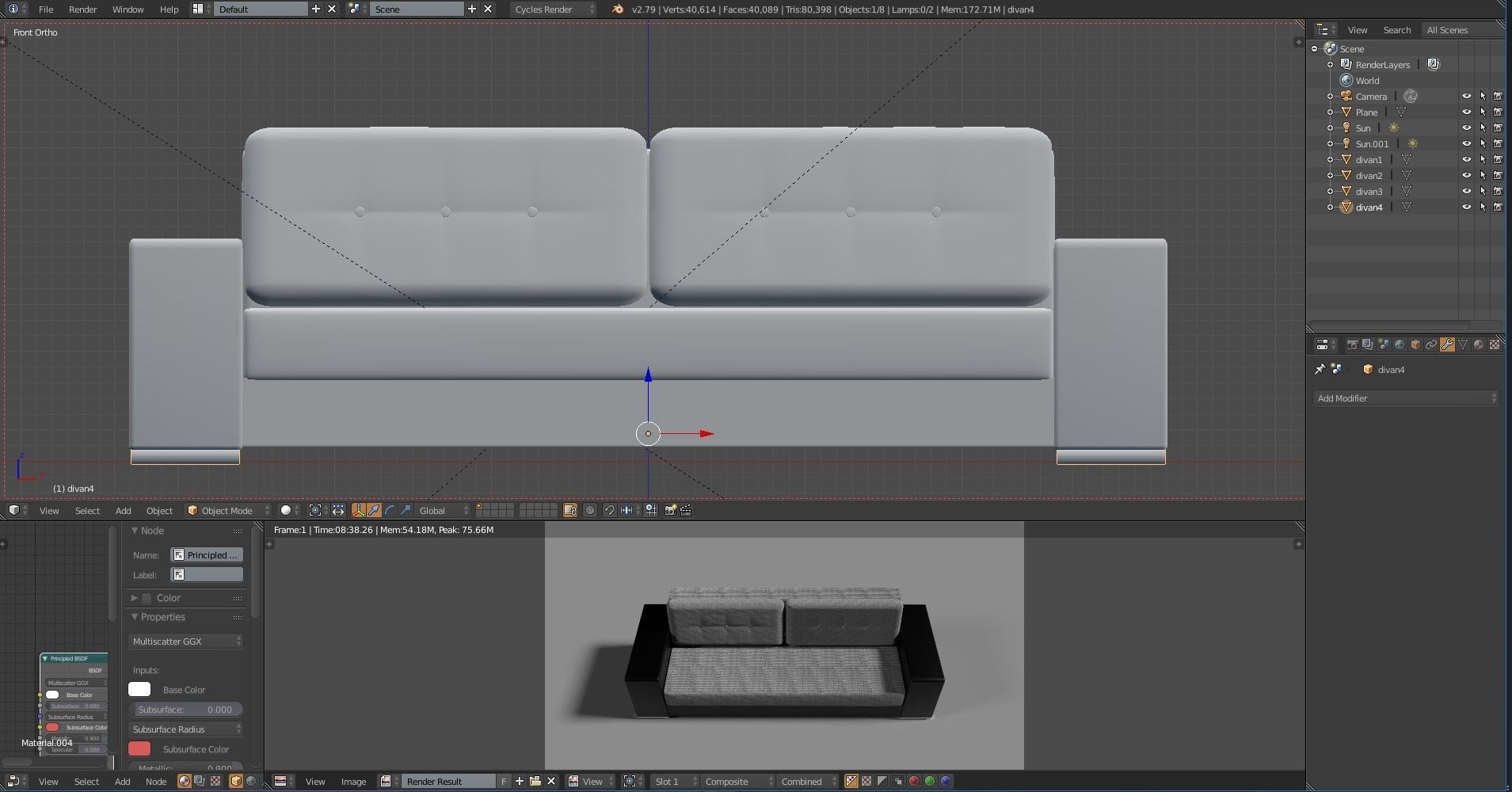The image size is (1512, 792).
Task: Click the Node menu in node editor
Action: (x=156, y=782)
